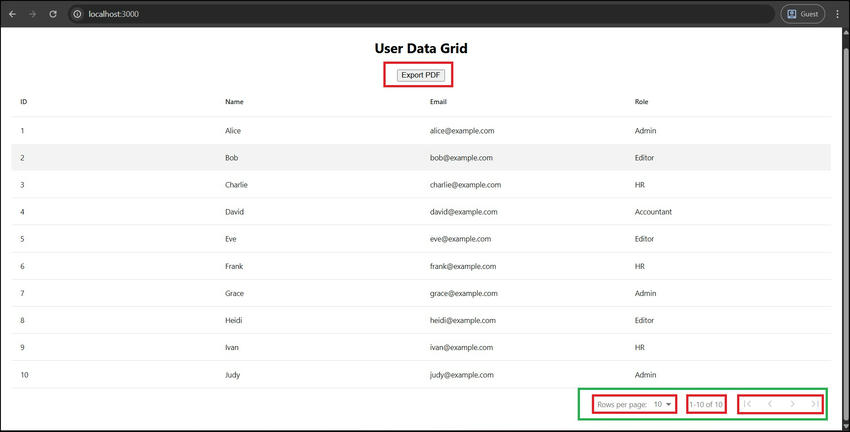This screenshot has height=432, width=850.
Task: Go to the previous page of results
Action: point(770,404)
